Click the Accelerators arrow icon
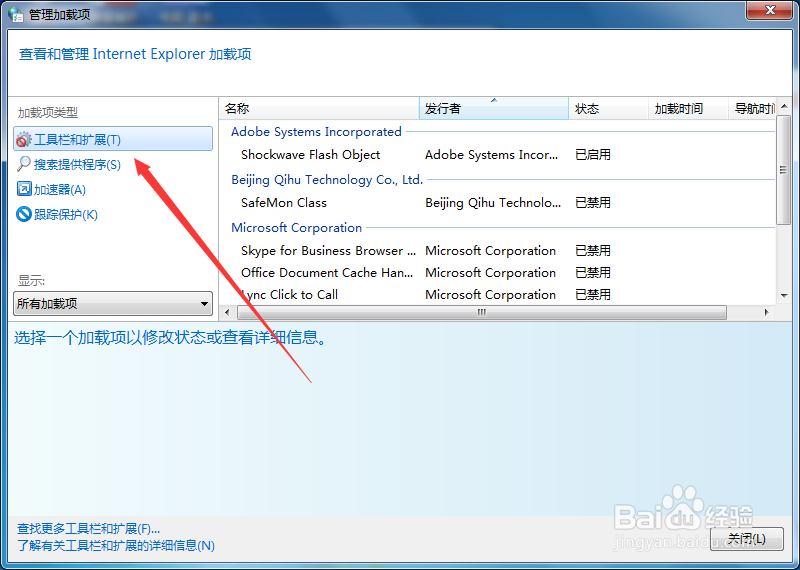Screen dimensions: 800x570 (24, 189)
